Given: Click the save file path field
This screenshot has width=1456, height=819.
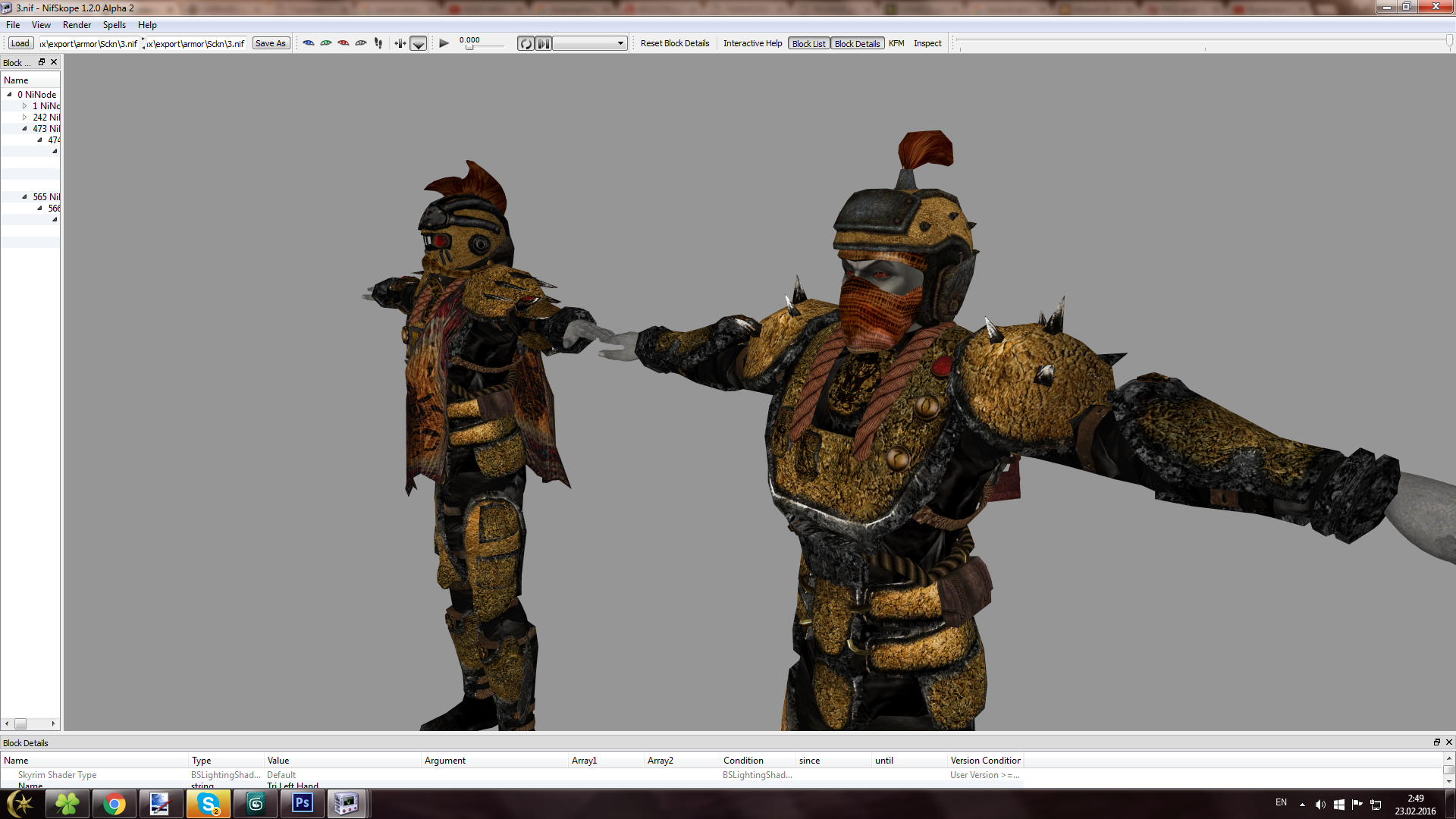Looking at the screenshot, I should (196, 43).
